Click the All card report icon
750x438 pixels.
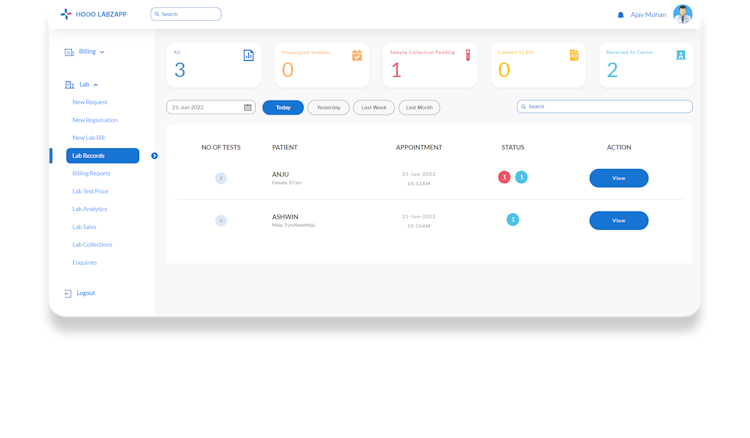click(x=249, y=55)
